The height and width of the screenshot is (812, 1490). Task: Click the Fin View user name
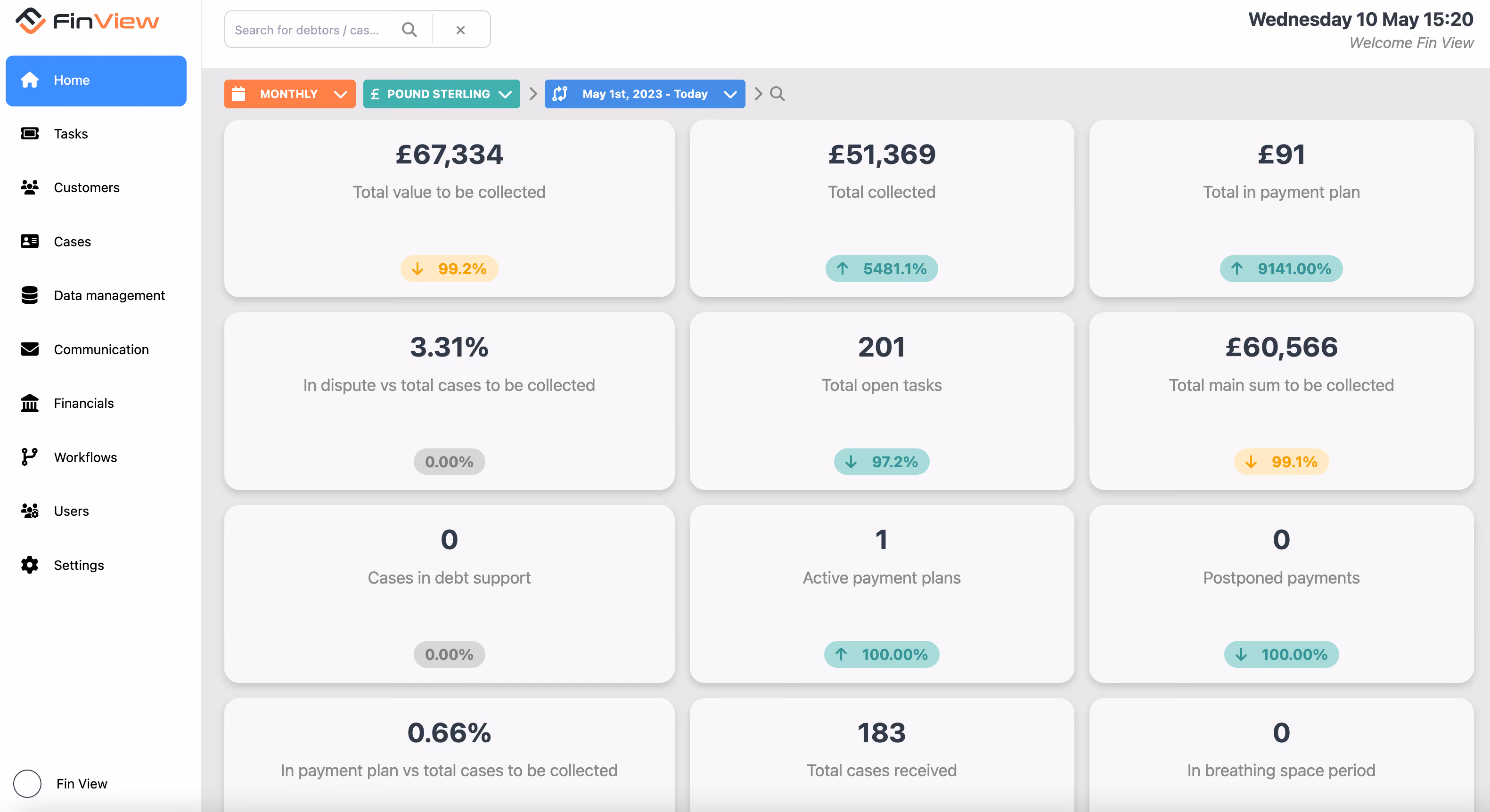82,784
